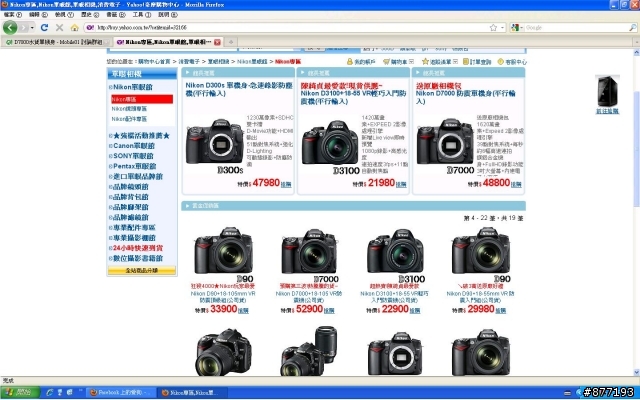This screenshot has width=640, height=400.
Task: Open a new tab with plus button
Action: pos(231,42)
